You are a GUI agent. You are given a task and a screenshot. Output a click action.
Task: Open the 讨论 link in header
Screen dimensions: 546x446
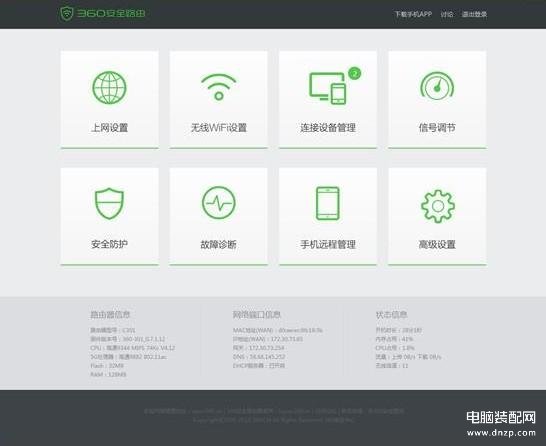pos(447,14)
